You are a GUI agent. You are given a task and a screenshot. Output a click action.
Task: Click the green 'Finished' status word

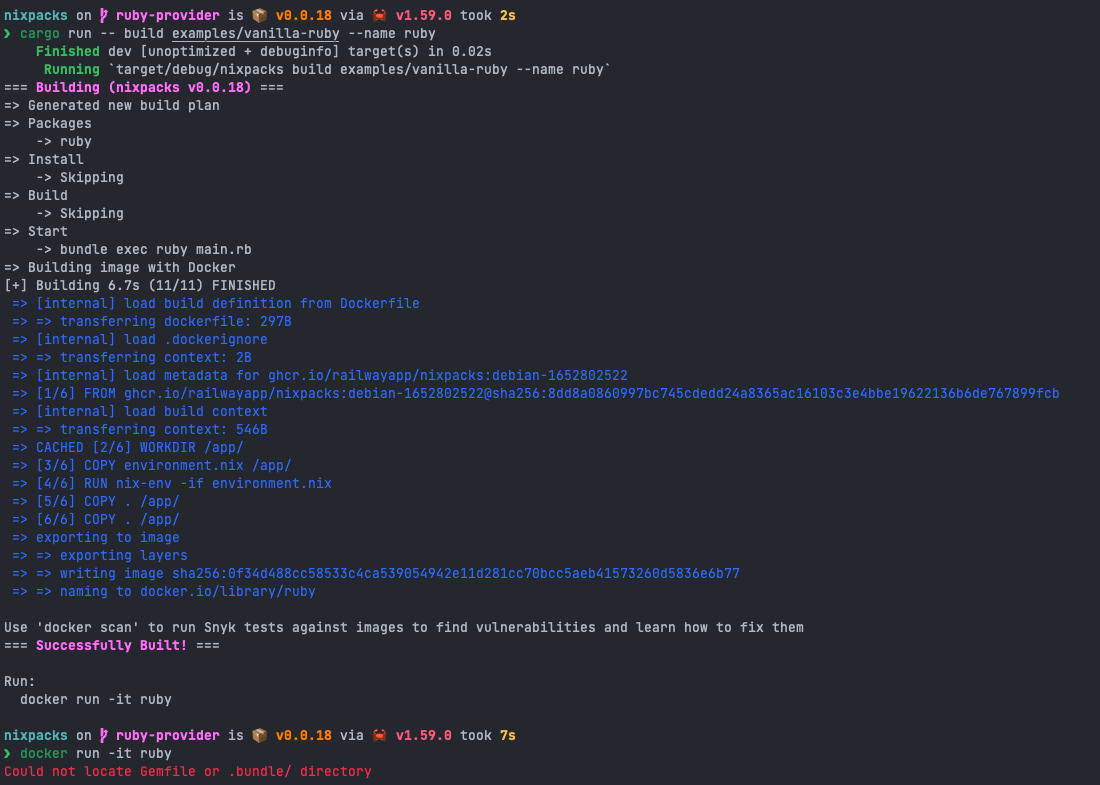pos(68,51)
